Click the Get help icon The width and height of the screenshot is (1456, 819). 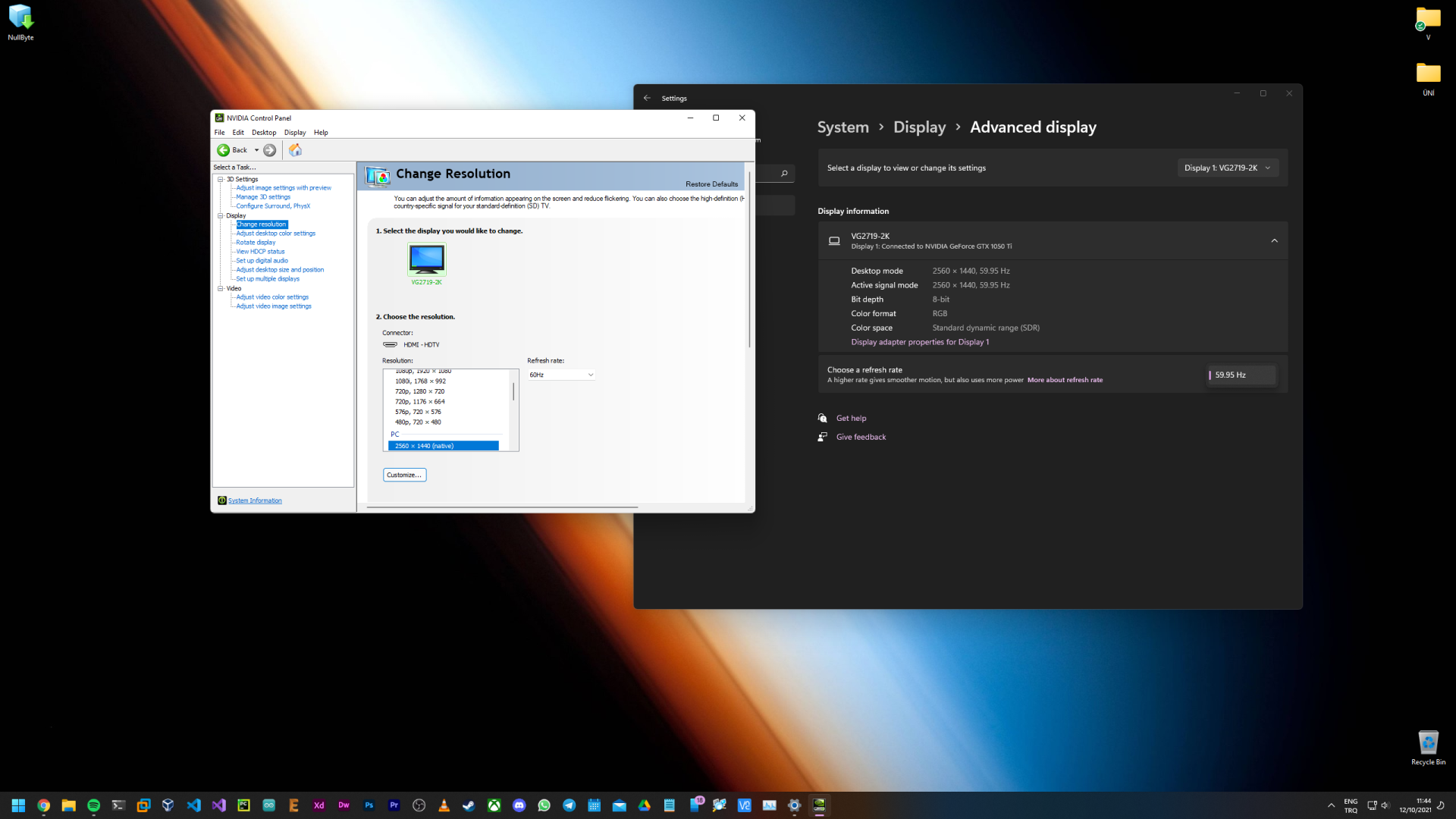pyautogui.click(x=823, y=418)
